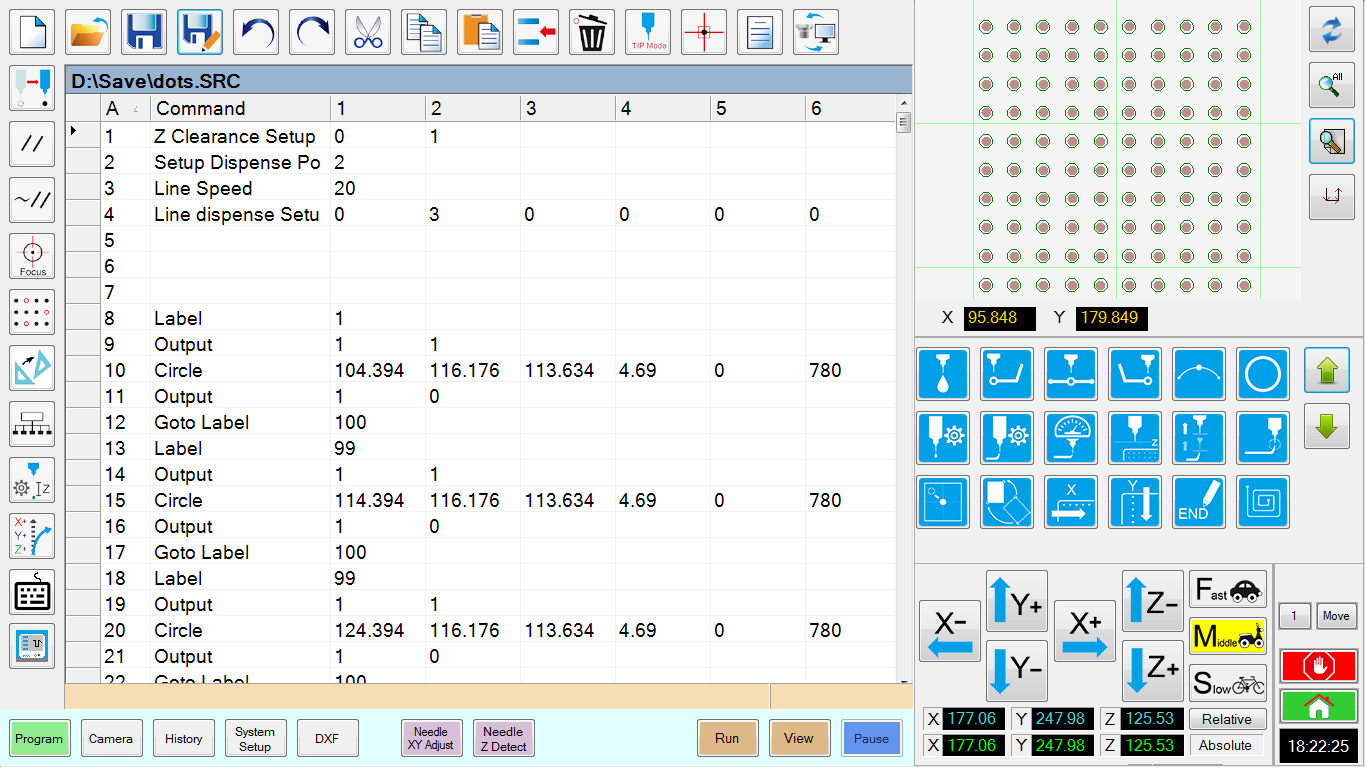Click the scissors Cut icon
This screenshot has width=1366, height=768.
click(368, 33)
